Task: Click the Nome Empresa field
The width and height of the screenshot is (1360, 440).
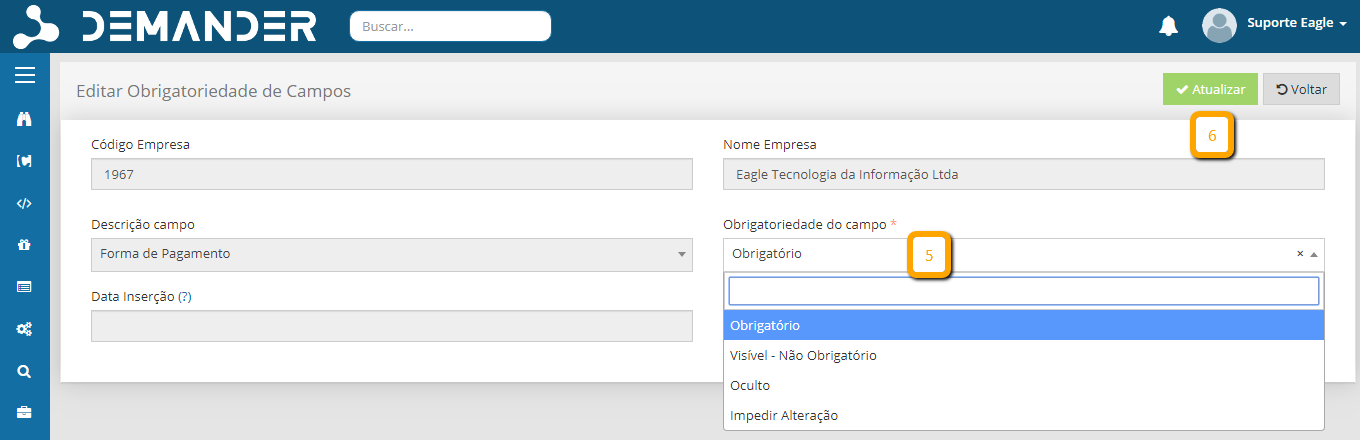Action: [1024, 174]
